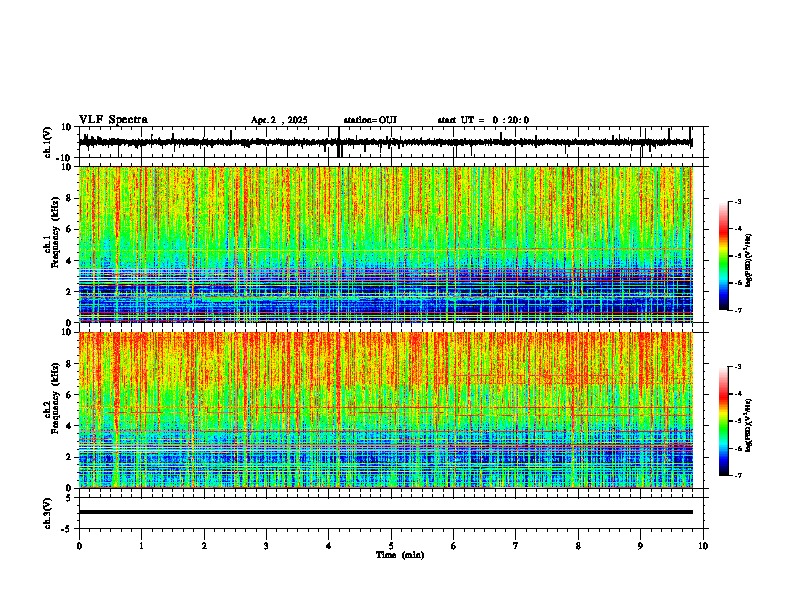Click time-axis tick label "7"
Screen dimensions: 792x612
pos(516,546)
